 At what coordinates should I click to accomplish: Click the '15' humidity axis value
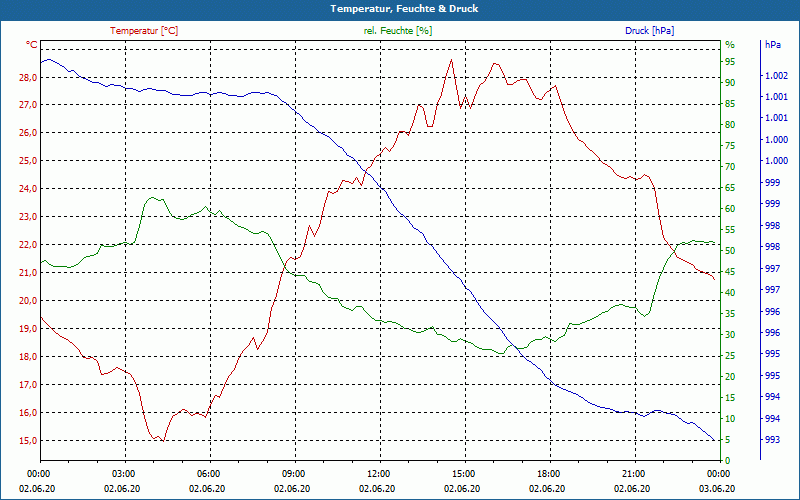[730, 397]
